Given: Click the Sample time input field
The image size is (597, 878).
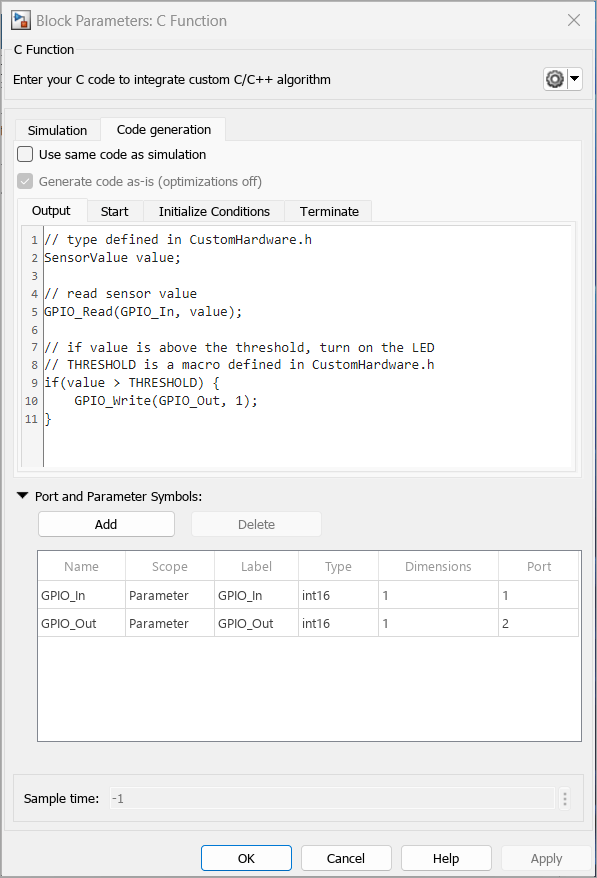Looking at the screenshot, I should click(332, 798).
